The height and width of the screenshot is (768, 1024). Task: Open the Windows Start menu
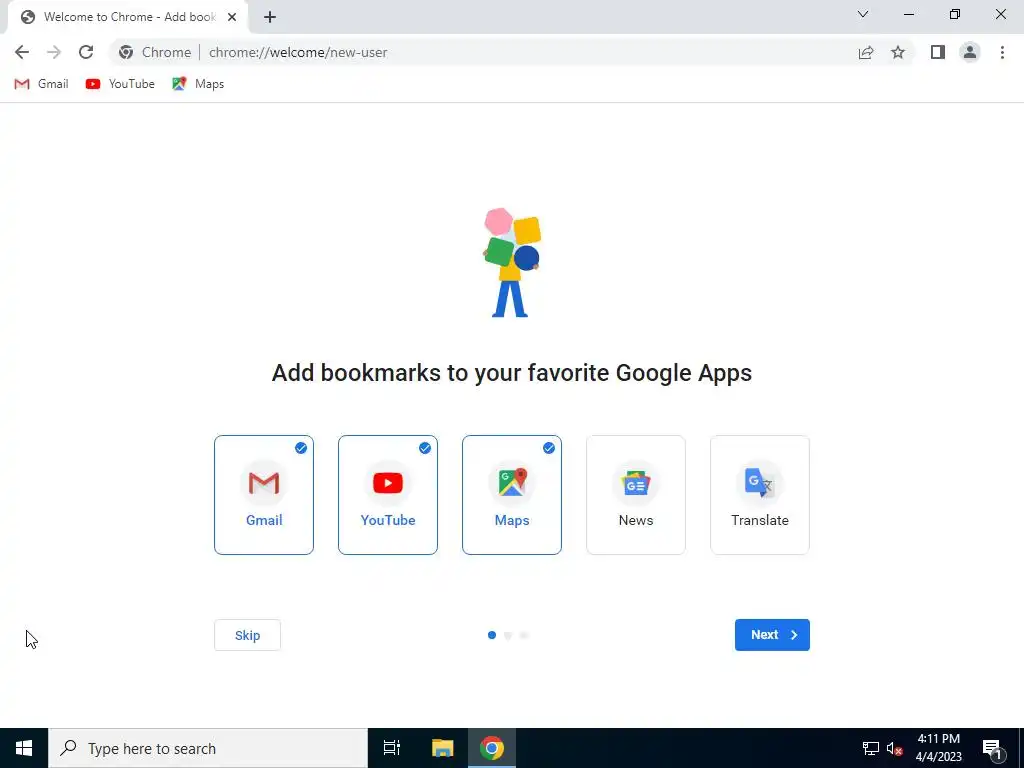pos(24,748)
